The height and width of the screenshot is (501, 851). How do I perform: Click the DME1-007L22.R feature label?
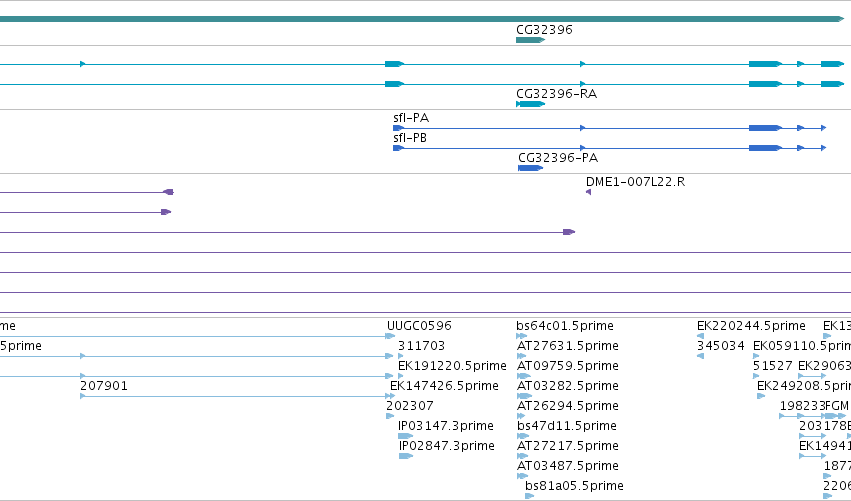(636, 182)
